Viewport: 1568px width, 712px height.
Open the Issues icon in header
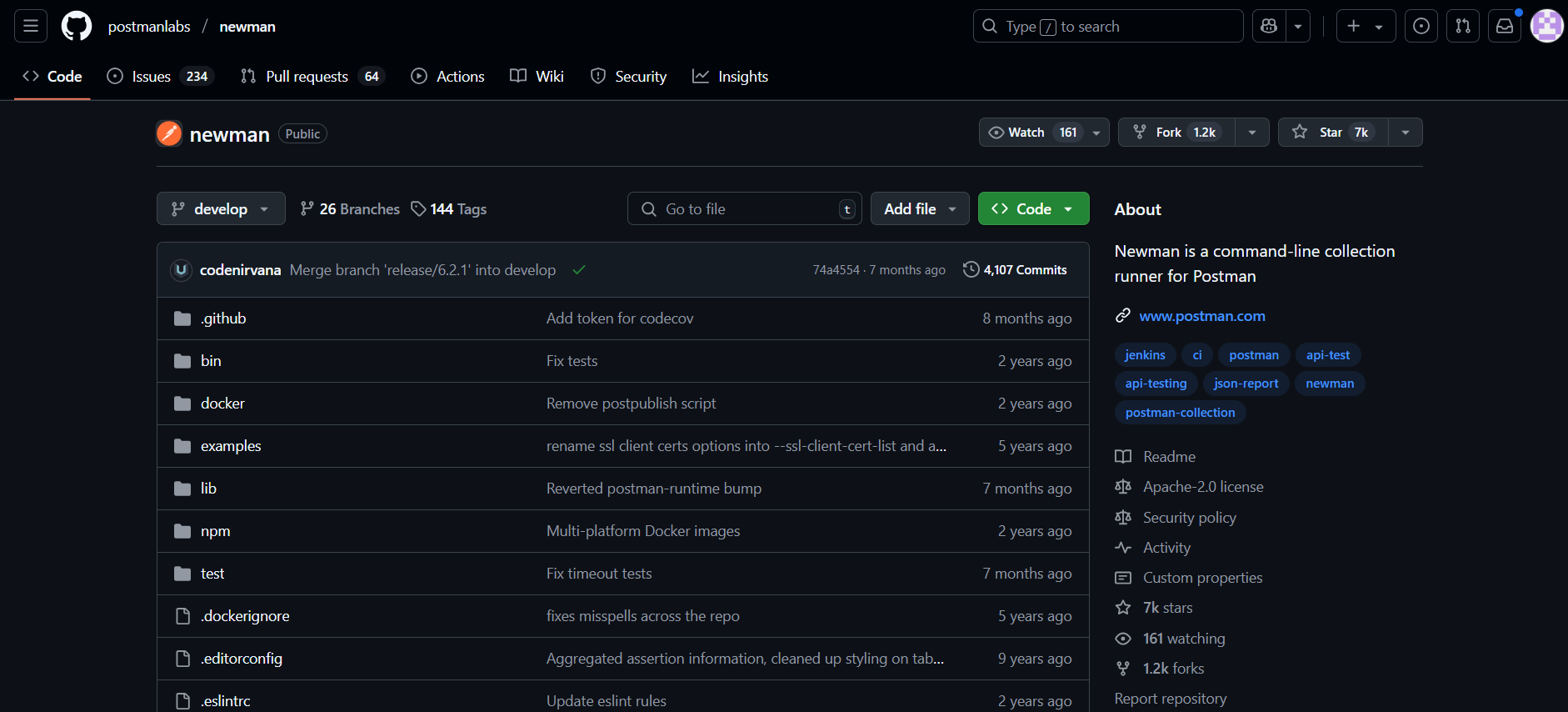tap(1421, 27)
